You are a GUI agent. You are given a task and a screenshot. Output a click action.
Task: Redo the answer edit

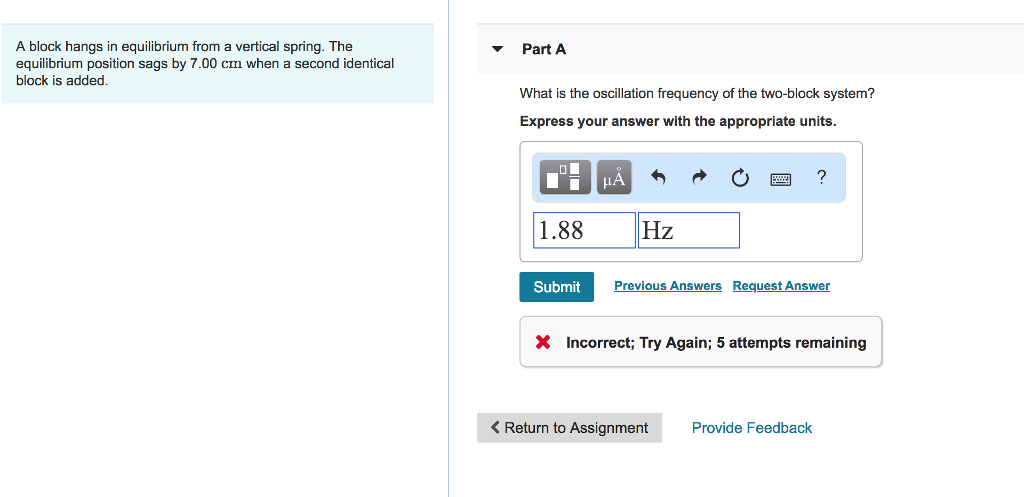pyautogui.click(x=699, y=178)
